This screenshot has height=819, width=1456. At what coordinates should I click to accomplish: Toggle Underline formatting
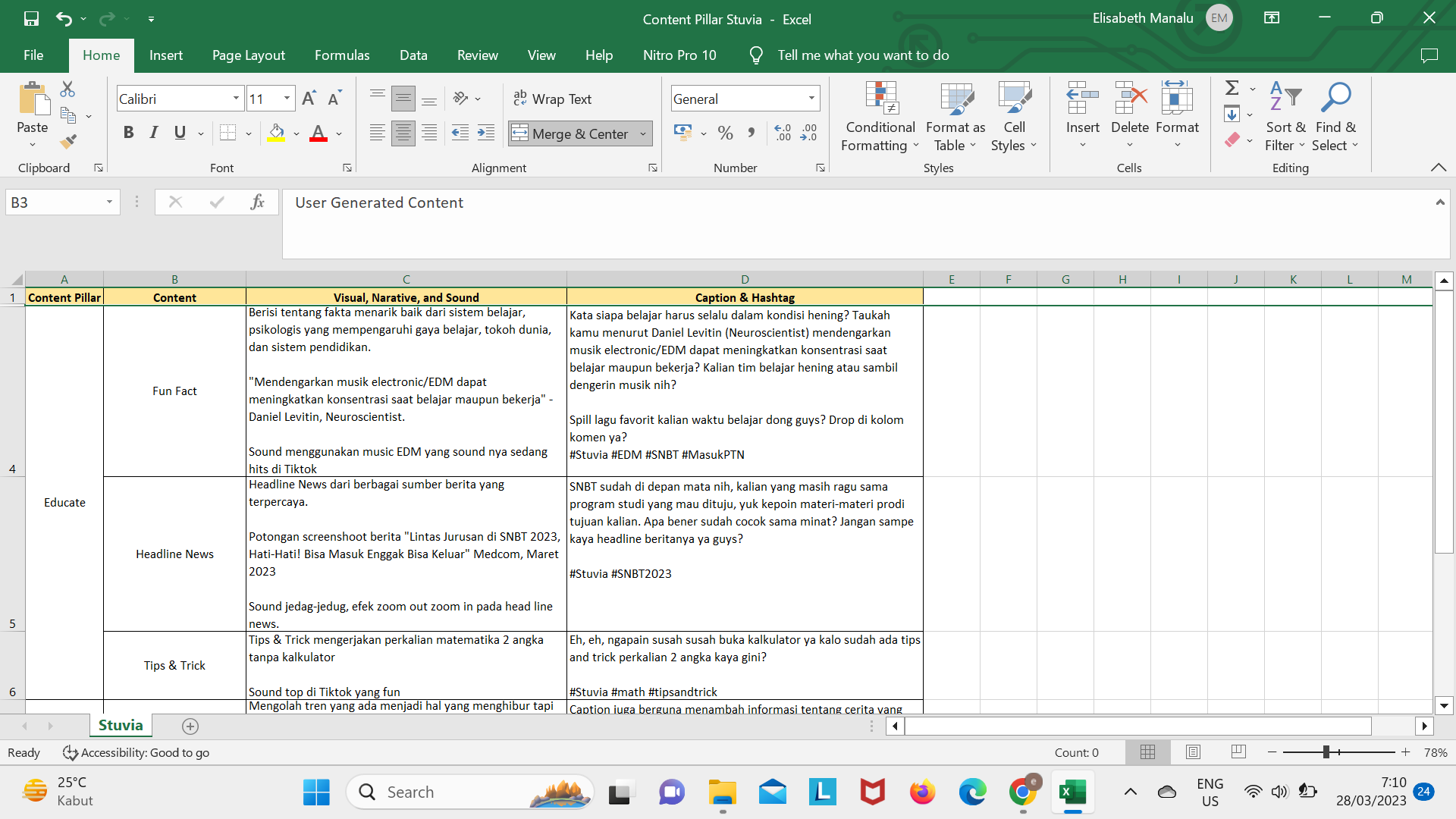point(180,133)
